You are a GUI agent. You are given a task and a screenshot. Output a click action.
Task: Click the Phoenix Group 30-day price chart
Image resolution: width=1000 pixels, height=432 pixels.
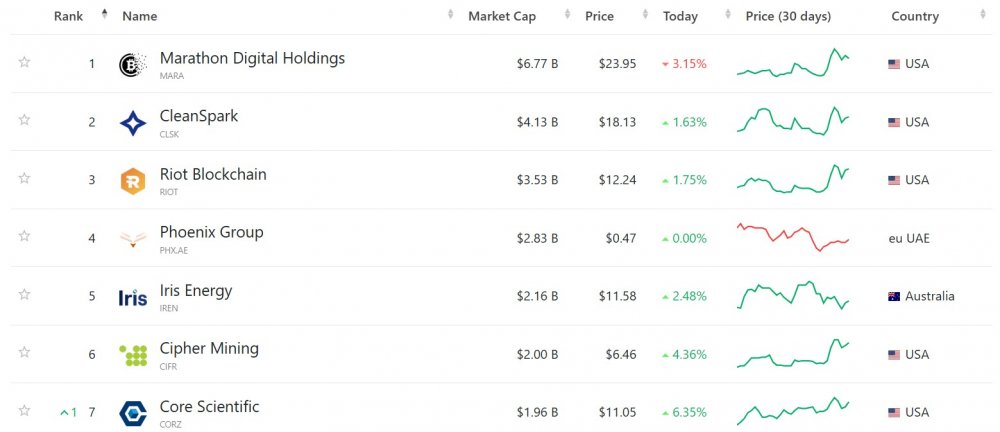[793, 238]
